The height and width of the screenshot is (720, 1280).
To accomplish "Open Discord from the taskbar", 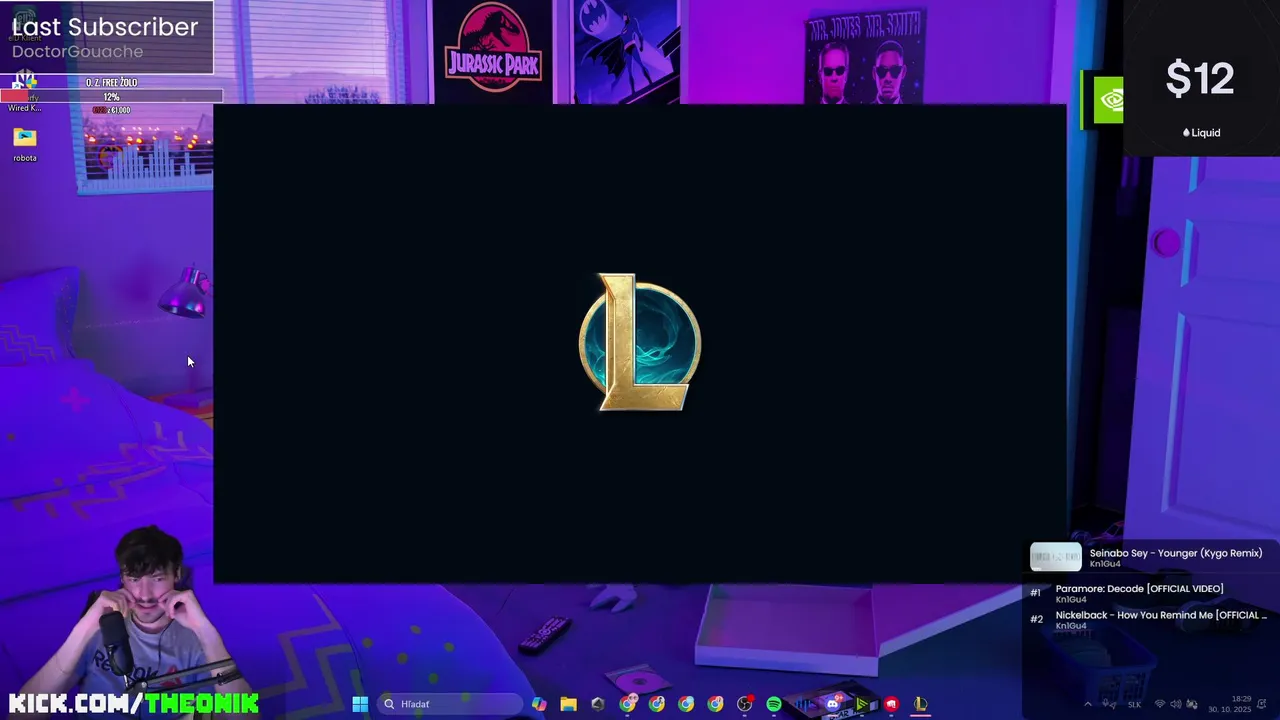I will click(832, 704).
